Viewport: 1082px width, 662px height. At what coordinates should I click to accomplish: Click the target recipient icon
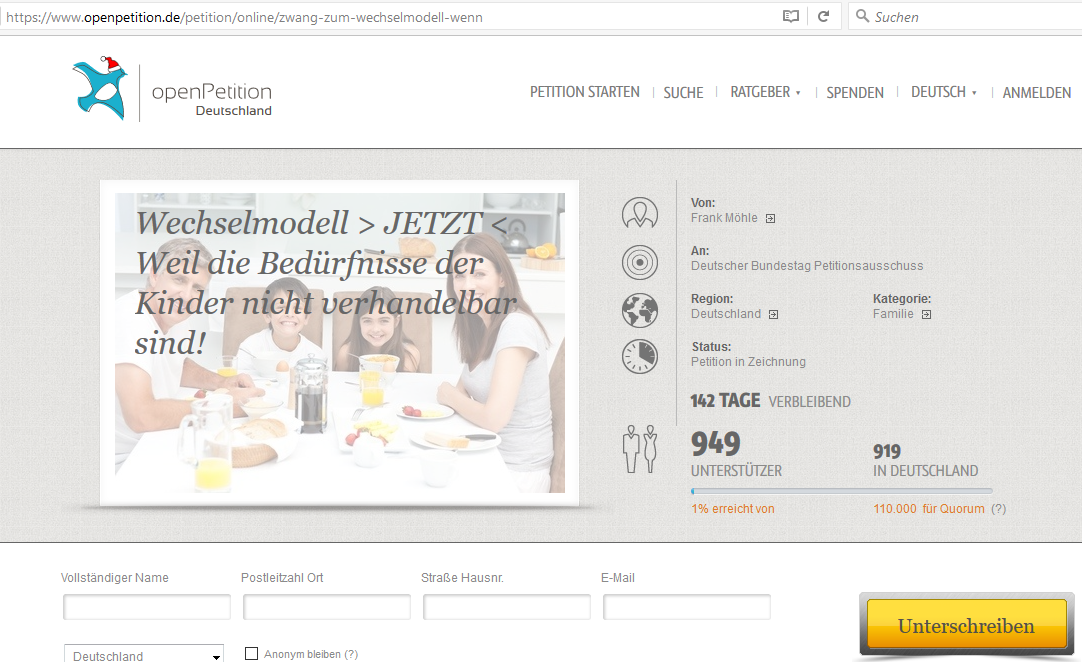[639, 262]
